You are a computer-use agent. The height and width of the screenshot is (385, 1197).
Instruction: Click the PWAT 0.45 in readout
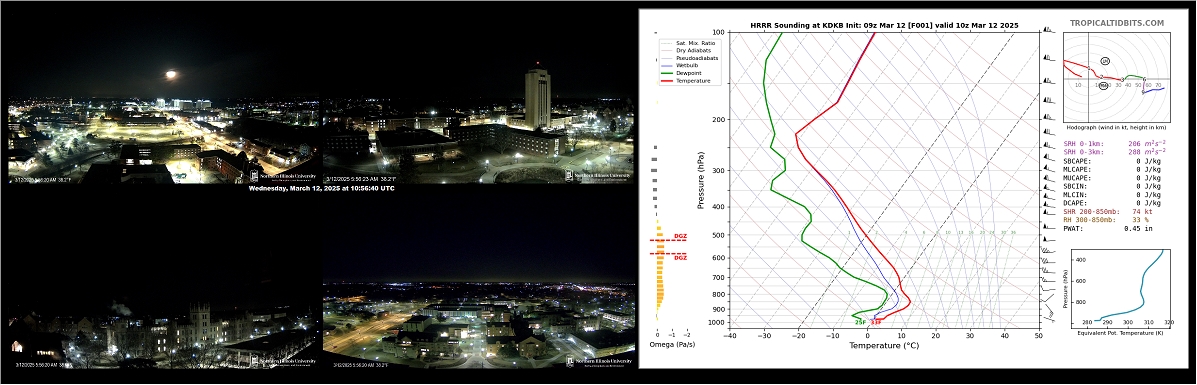(1105, 228)
